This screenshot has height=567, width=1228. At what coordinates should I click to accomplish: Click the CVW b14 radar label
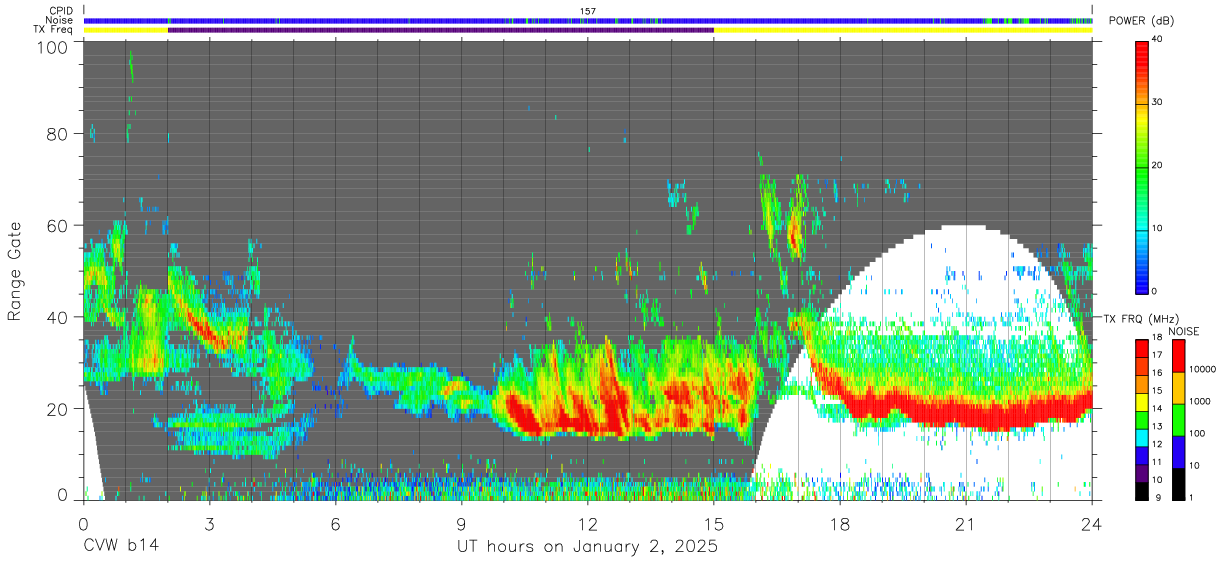coord(121,547)
